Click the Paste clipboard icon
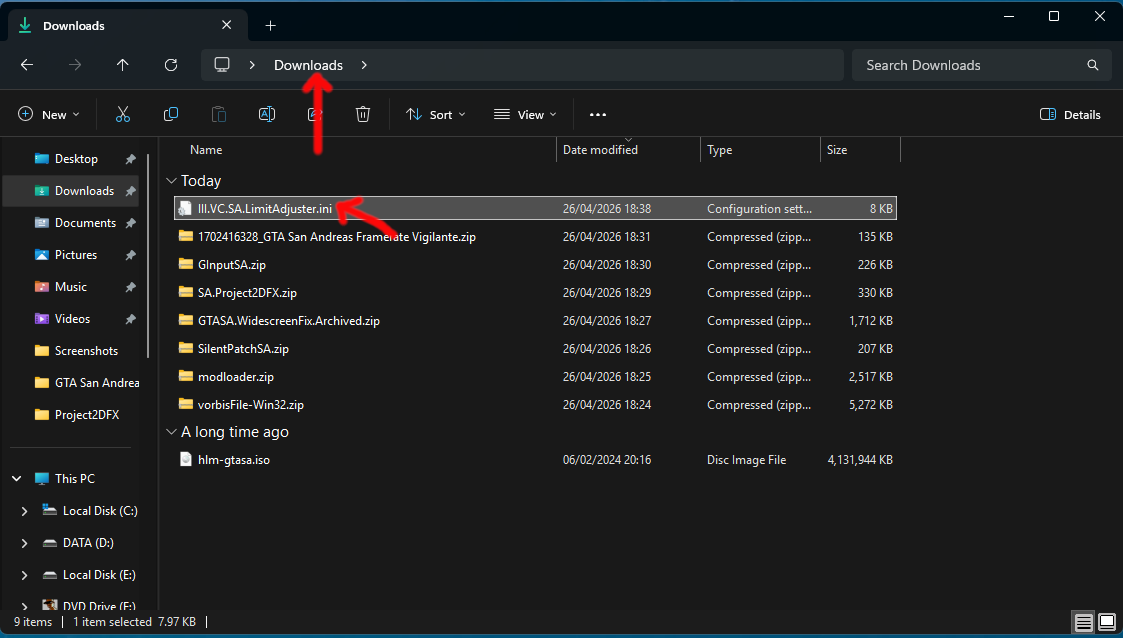Viewport: 1123px width, 638px height. coord(218,115)
